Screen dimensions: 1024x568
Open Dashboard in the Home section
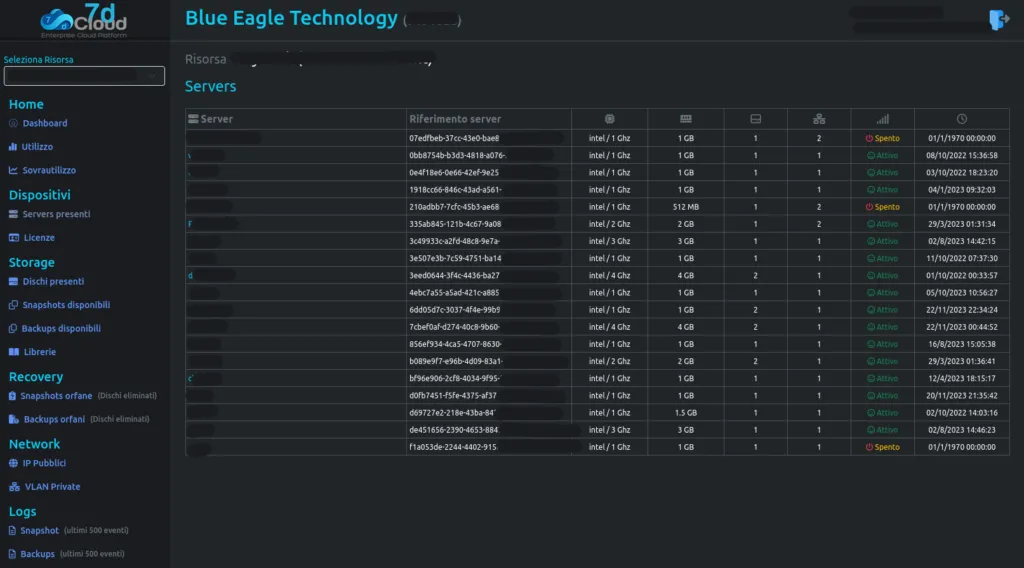(44, 123)
